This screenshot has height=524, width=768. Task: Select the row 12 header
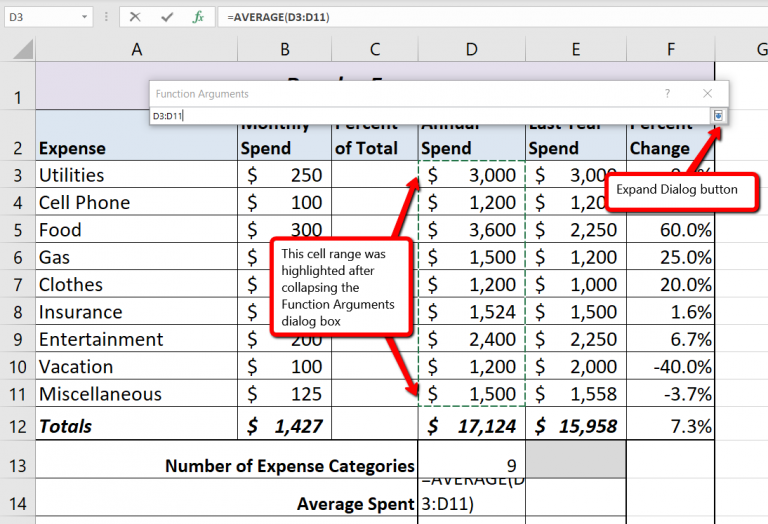(17, 426)
